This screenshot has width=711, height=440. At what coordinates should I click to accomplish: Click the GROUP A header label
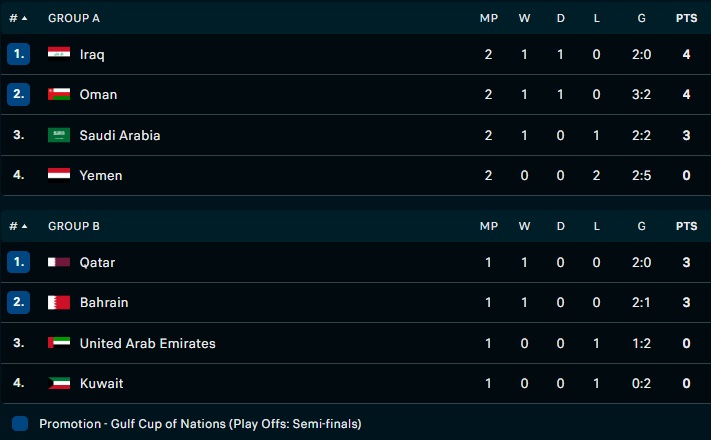pos(74,18)
